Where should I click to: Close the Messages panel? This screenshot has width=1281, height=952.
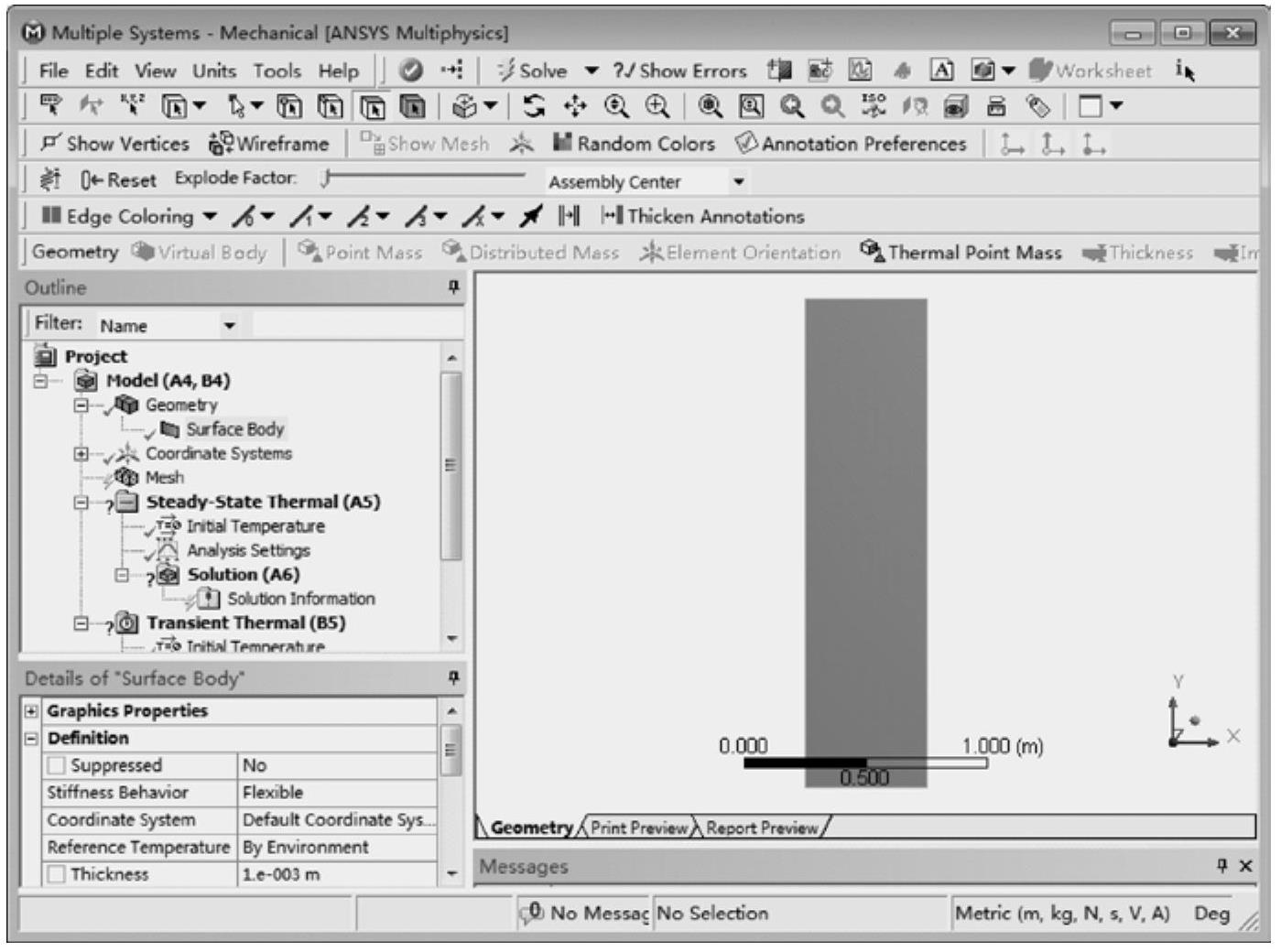coord(1245,866)
